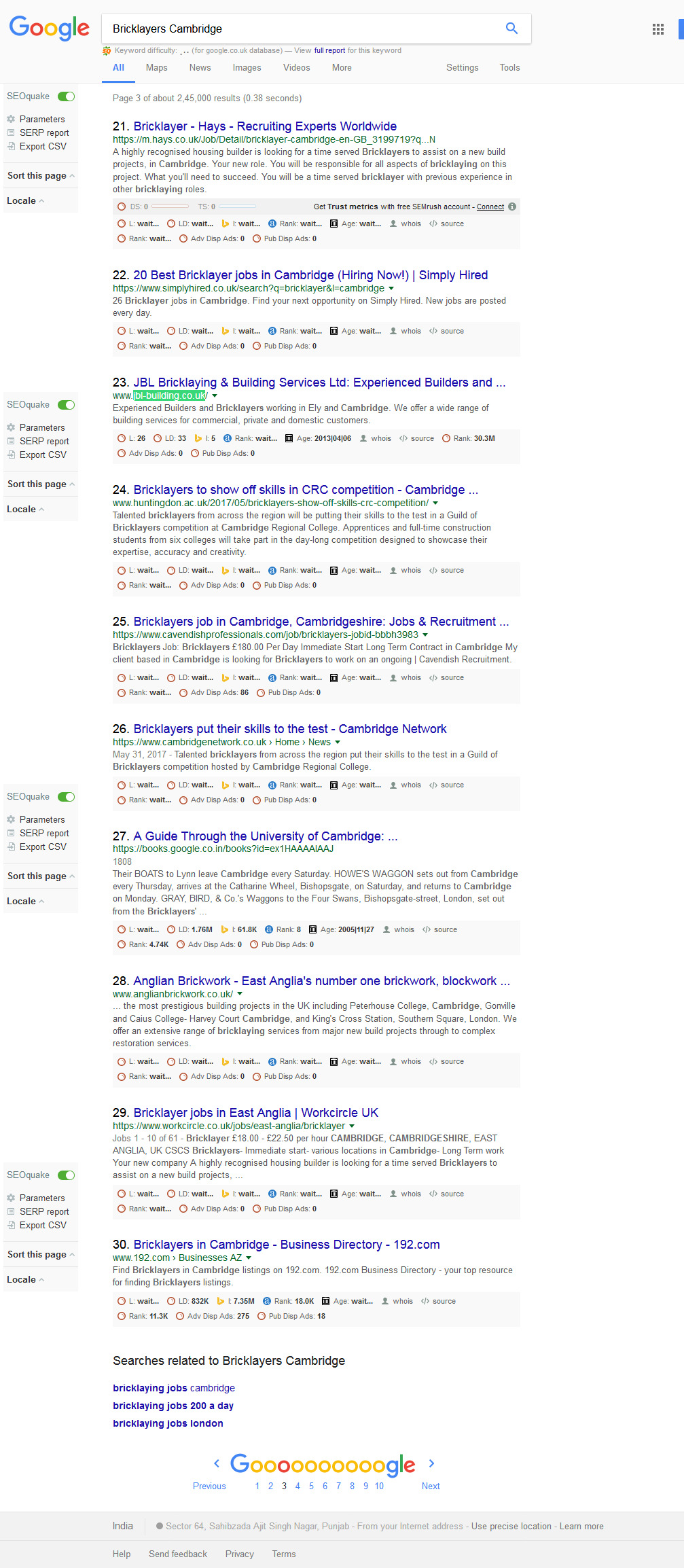Click 'bricklaying jobs 200 a day' related search
Viewport: 684px width, 1568px height.
tap(173, 1406)
